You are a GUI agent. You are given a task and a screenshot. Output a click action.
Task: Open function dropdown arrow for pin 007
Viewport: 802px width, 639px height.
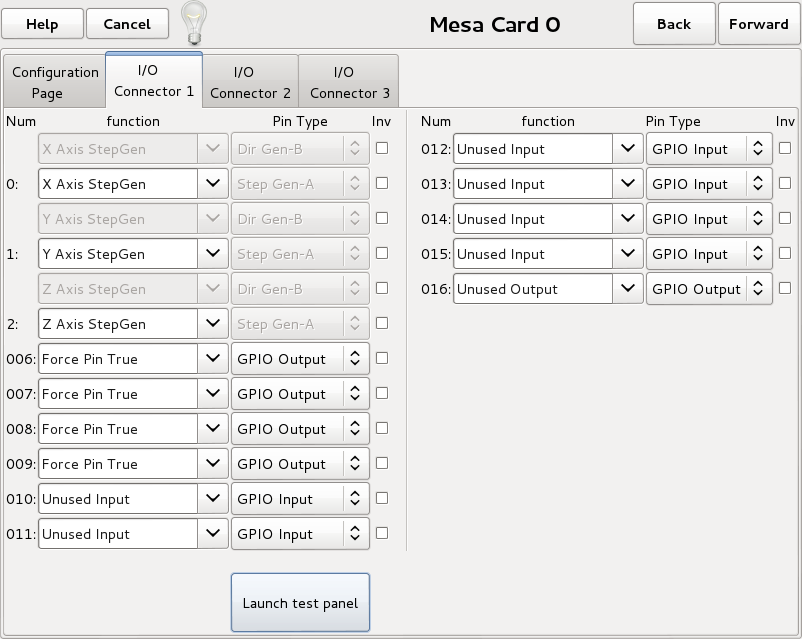pos(213,394)
